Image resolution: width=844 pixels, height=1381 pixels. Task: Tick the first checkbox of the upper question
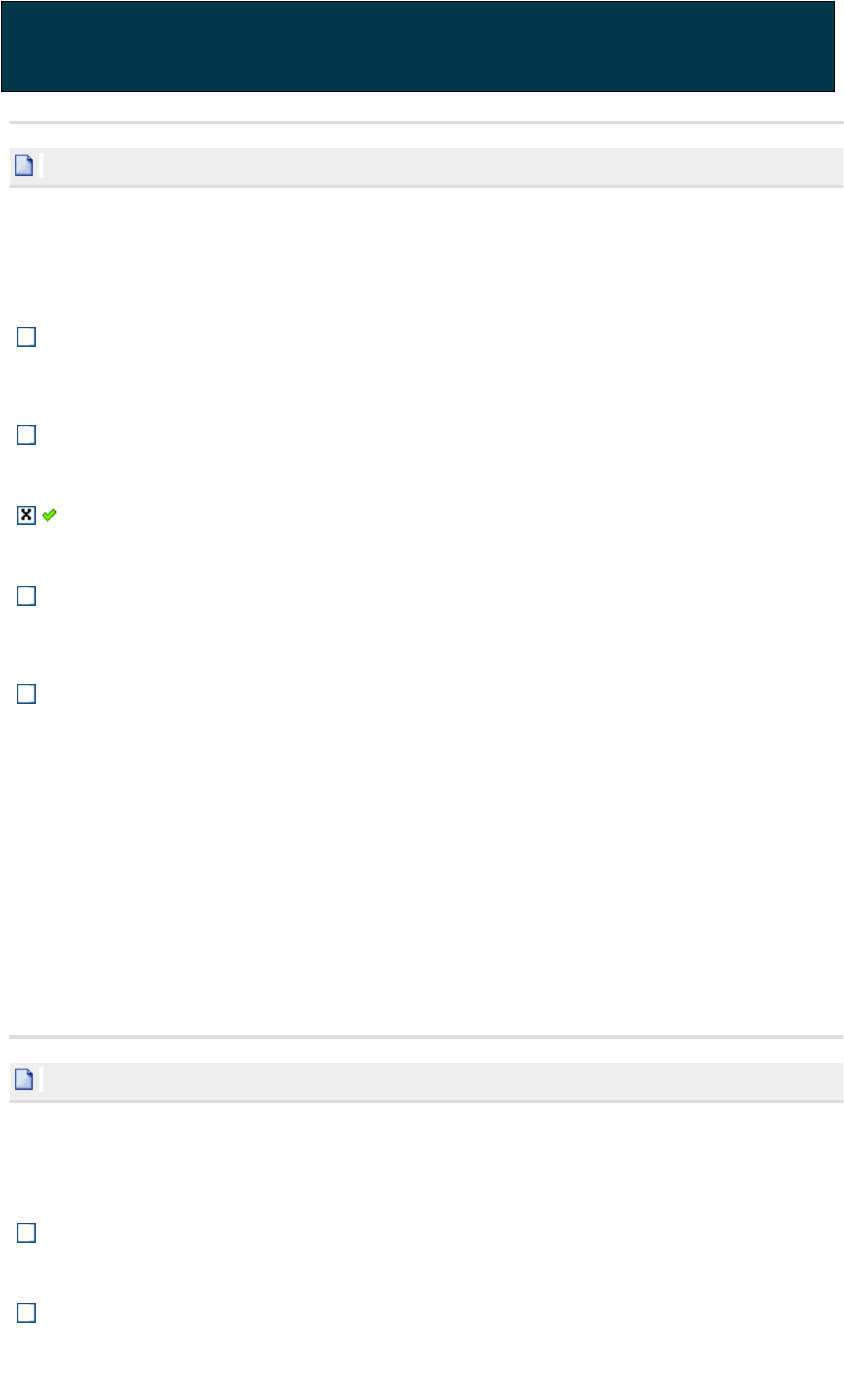(x=26, y=338)
